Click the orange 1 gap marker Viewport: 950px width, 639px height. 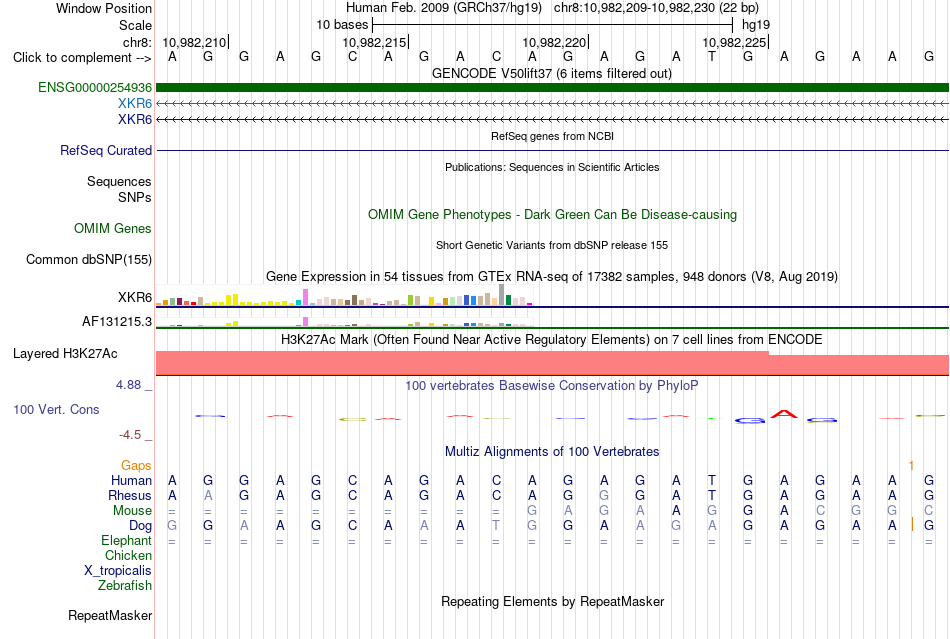point(911,465)
